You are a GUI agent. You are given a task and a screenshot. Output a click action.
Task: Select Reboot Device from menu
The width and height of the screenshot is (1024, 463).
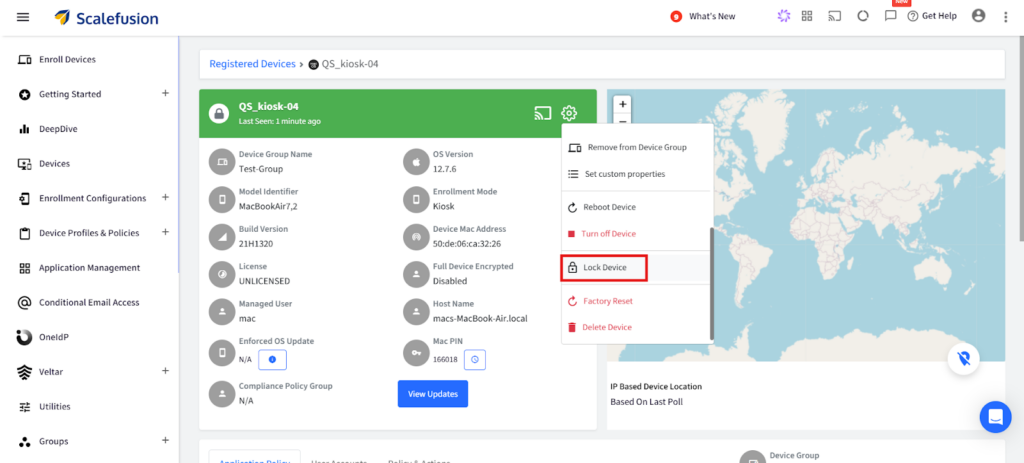click(635, 207)
